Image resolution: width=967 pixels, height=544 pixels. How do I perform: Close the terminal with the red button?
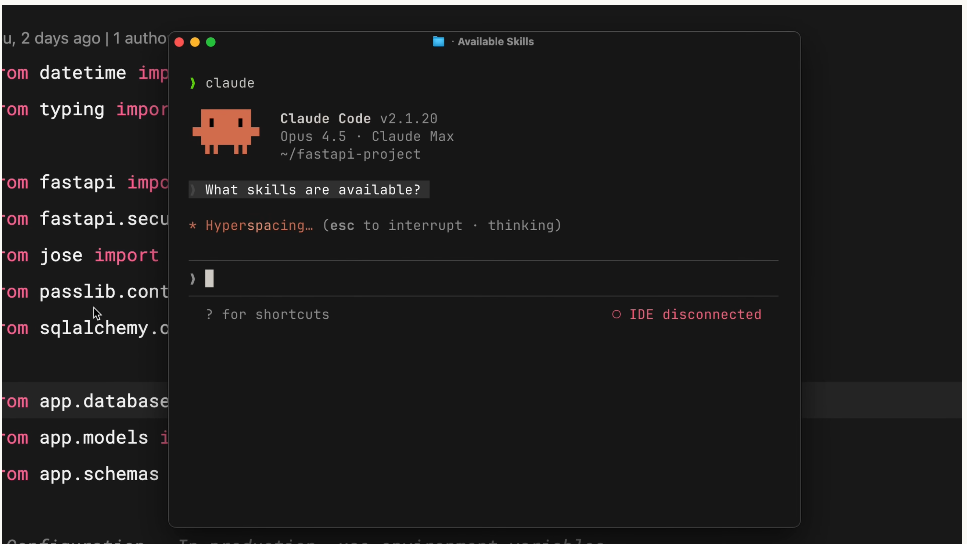coord(179,42)
